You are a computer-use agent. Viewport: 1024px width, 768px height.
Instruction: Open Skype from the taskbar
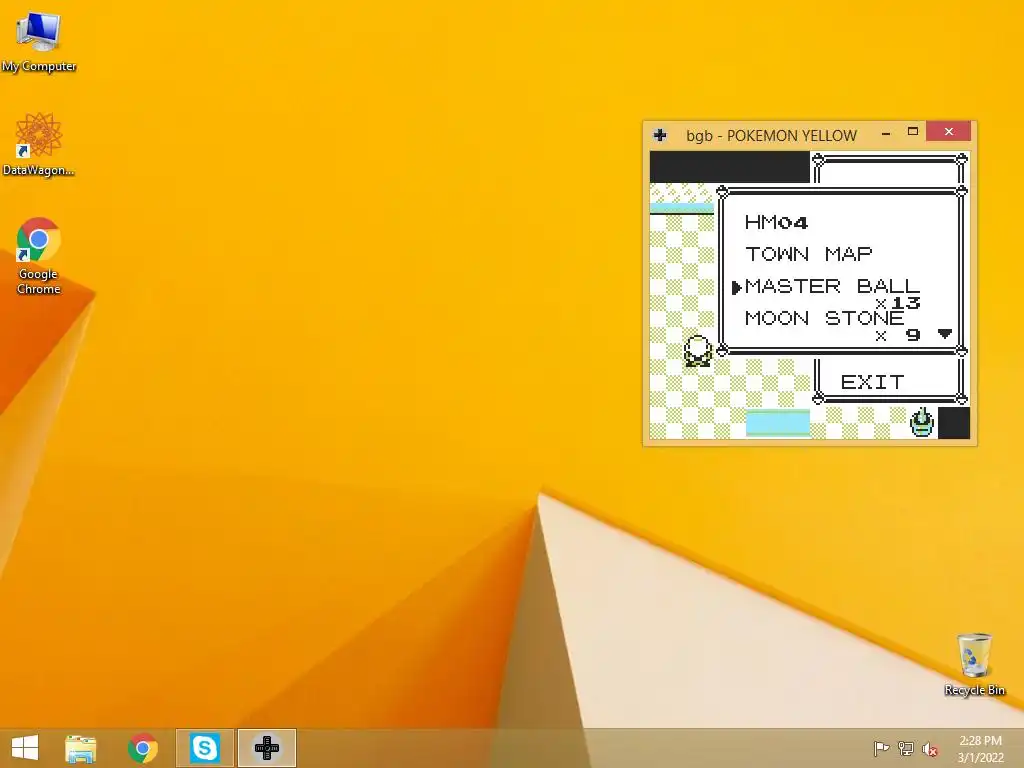click(x=204, y=748)
